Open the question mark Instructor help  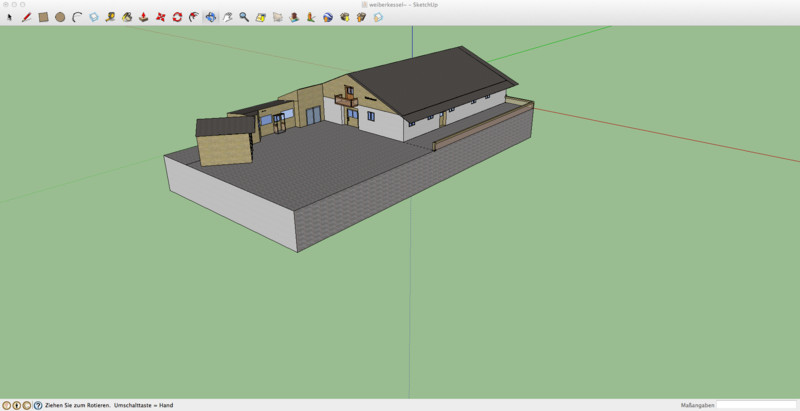point(38,405)
